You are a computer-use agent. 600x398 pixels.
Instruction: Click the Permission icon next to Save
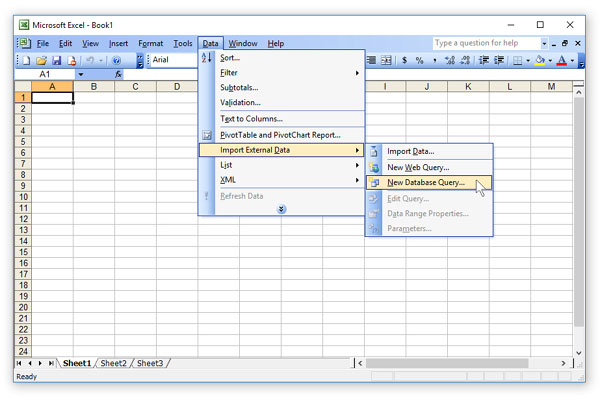click(x=72, y=60)
